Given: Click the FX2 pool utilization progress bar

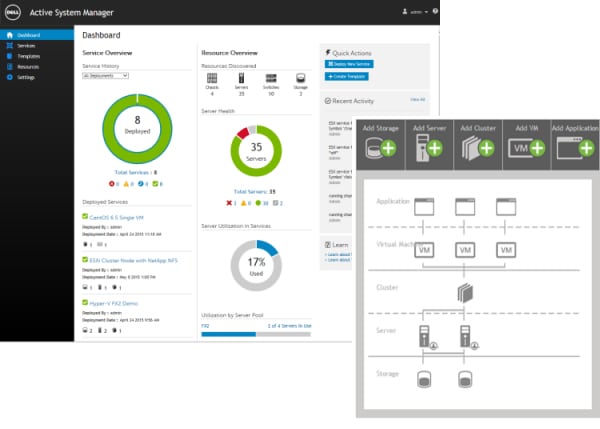Looking at the screenshot, I should point(256,334).
